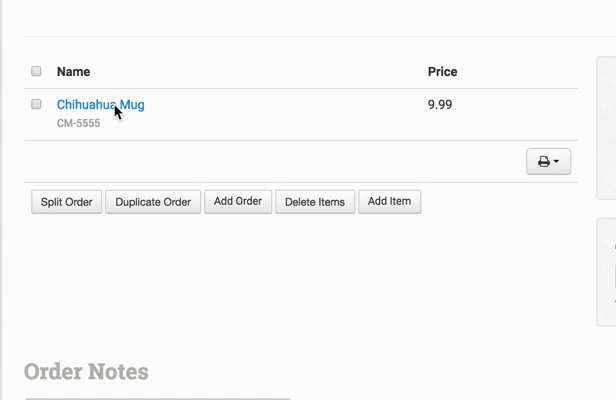Click the Add Order button
616x400 pixels.
click(238, 201)
